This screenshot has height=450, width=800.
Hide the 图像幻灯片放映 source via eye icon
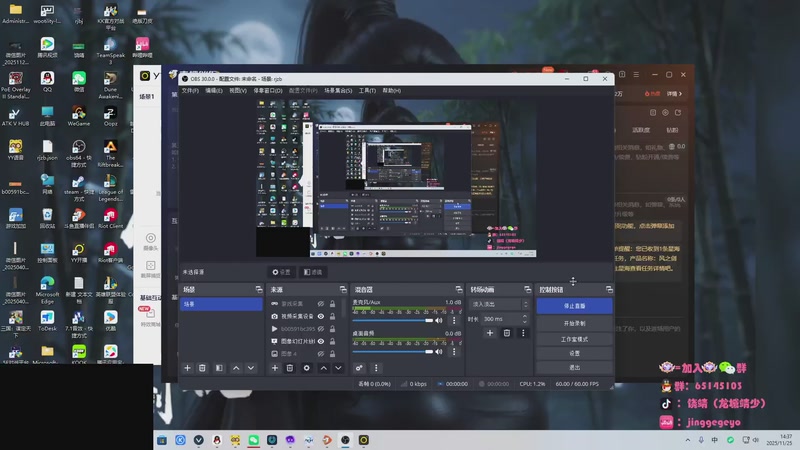(x=321, y=341)
